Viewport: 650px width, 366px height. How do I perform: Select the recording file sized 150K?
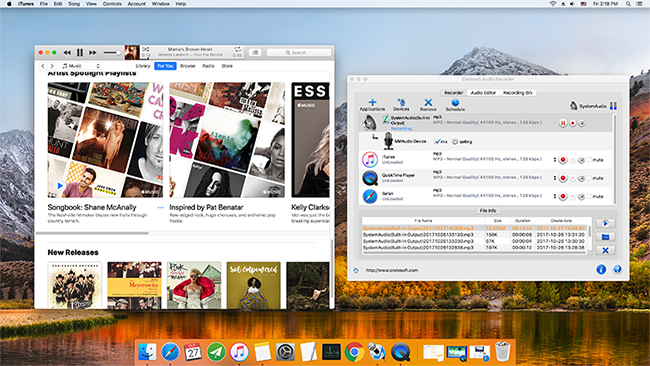point(475,235)
